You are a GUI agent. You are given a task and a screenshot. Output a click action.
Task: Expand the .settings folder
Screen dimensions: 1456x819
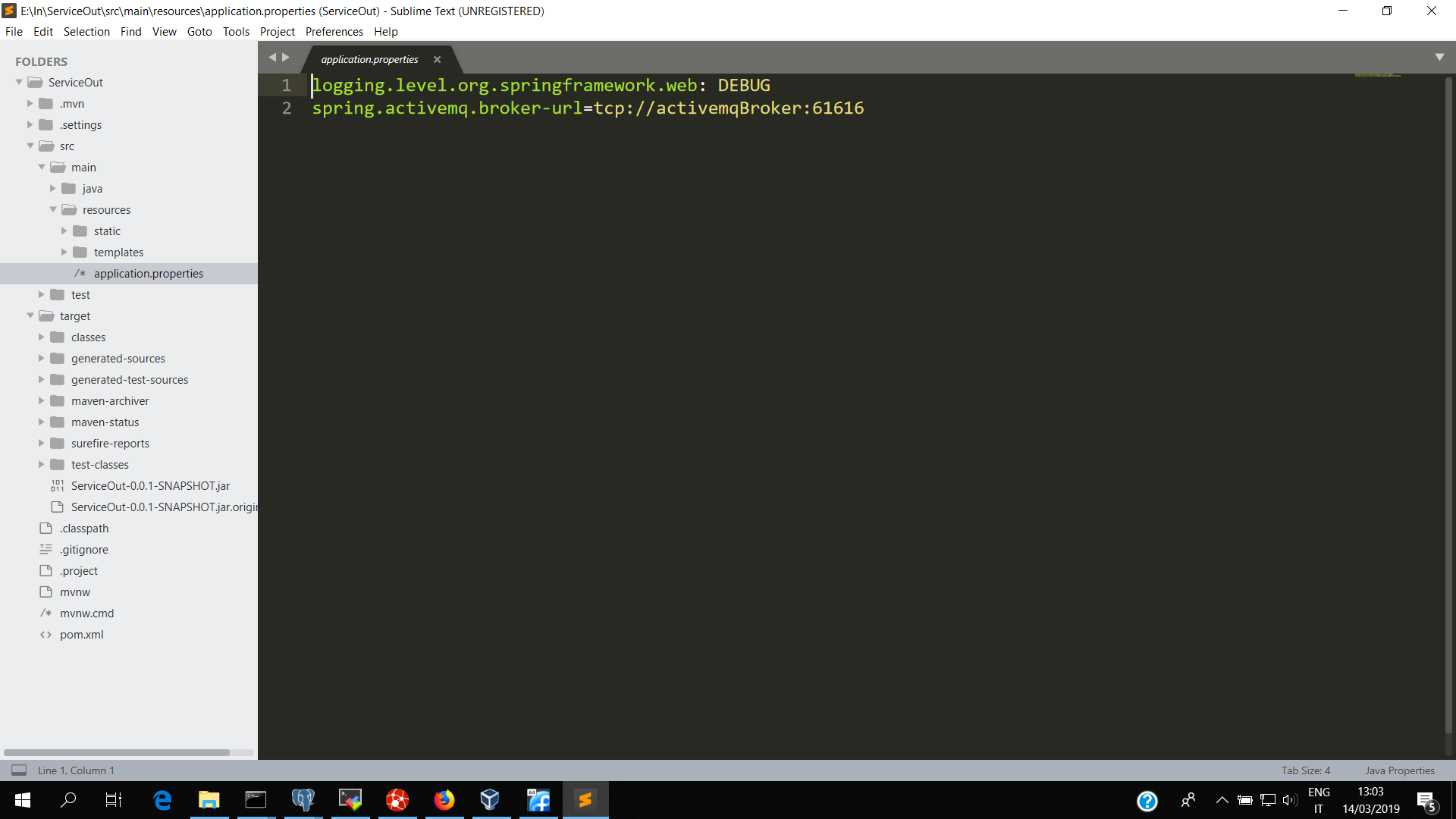pyautogui.click(x=30, y=124)
